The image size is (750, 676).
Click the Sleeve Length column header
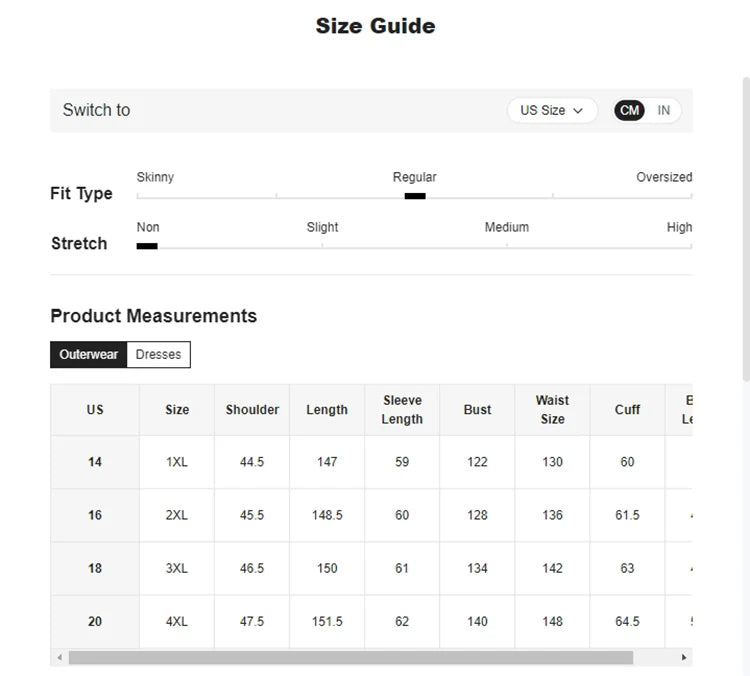402,410
